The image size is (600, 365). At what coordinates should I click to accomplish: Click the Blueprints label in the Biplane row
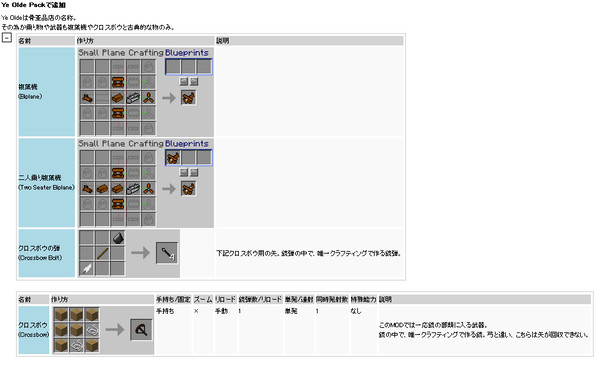[187, 52]
